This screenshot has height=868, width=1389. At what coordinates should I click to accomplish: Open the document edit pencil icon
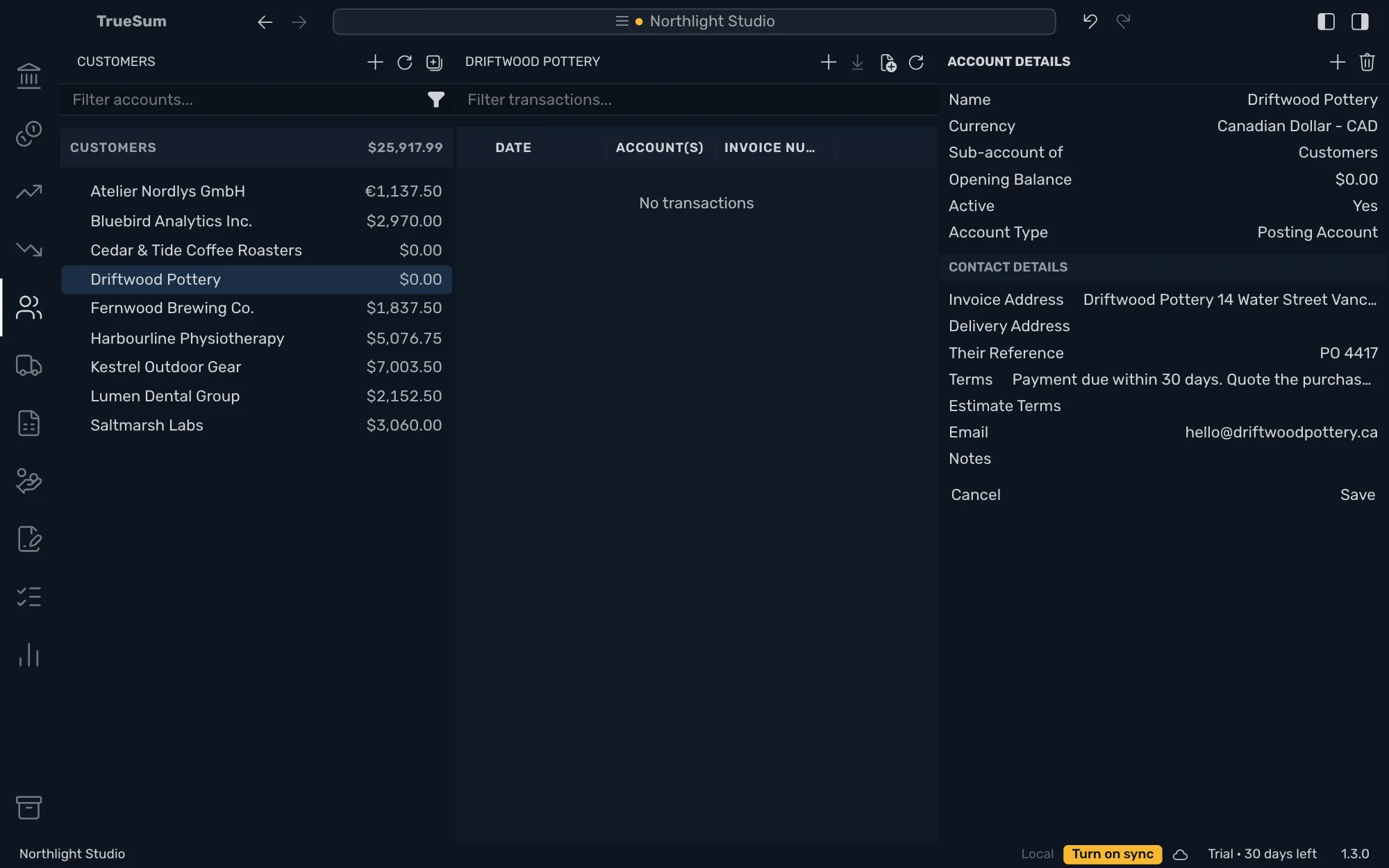coord(28,539)
